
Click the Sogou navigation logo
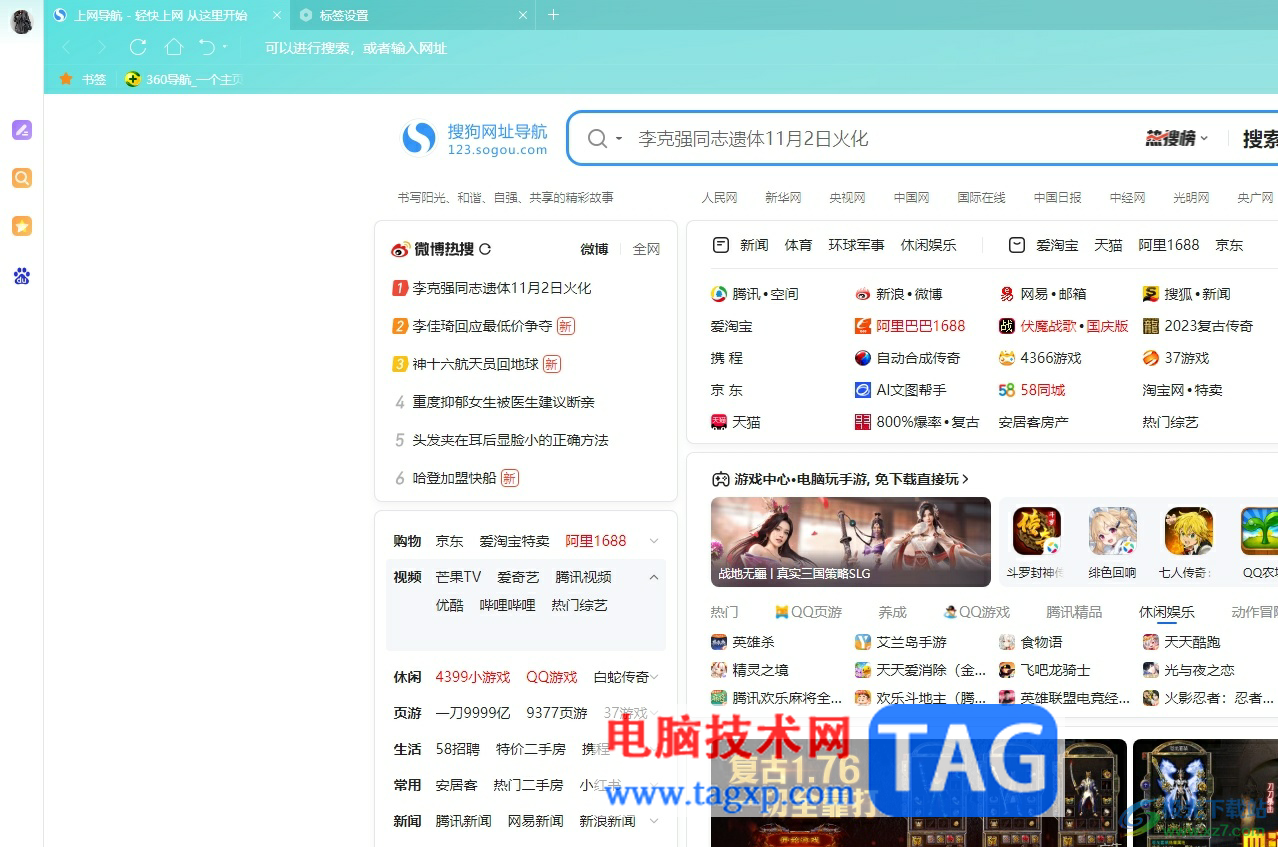pos(475,139)
